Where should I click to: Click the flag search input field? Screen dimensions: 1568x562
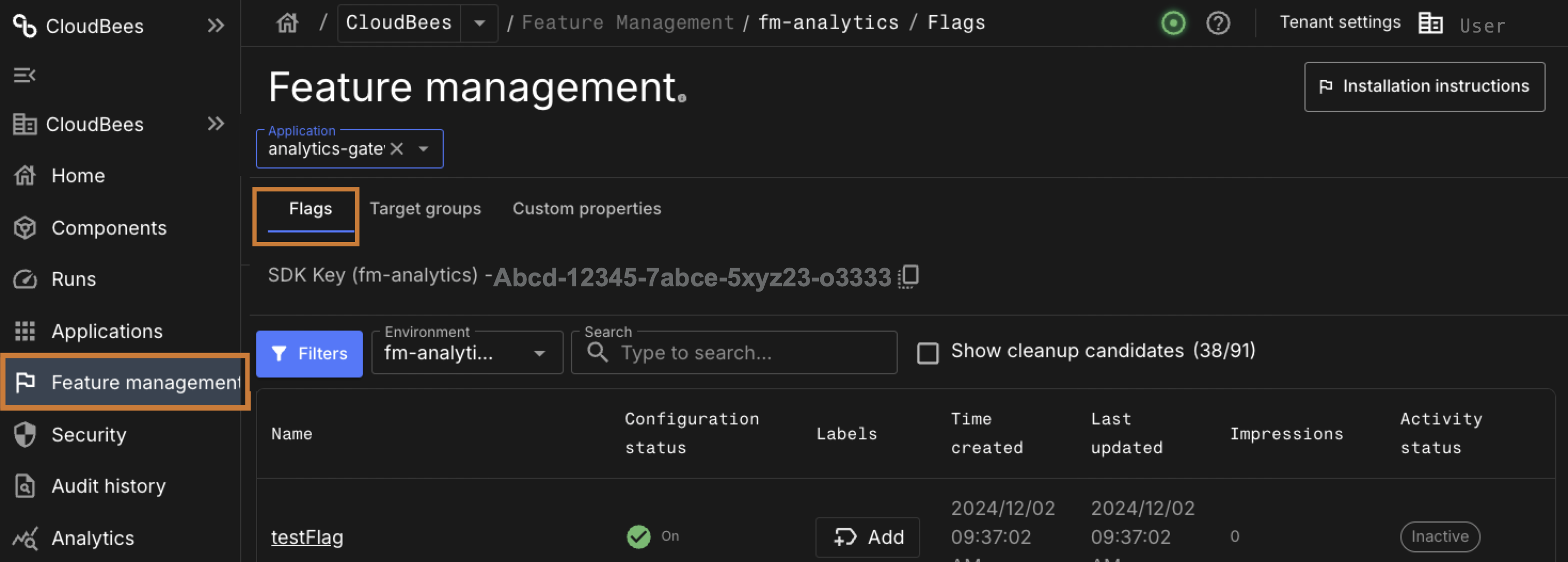click(x=749, y=353)
